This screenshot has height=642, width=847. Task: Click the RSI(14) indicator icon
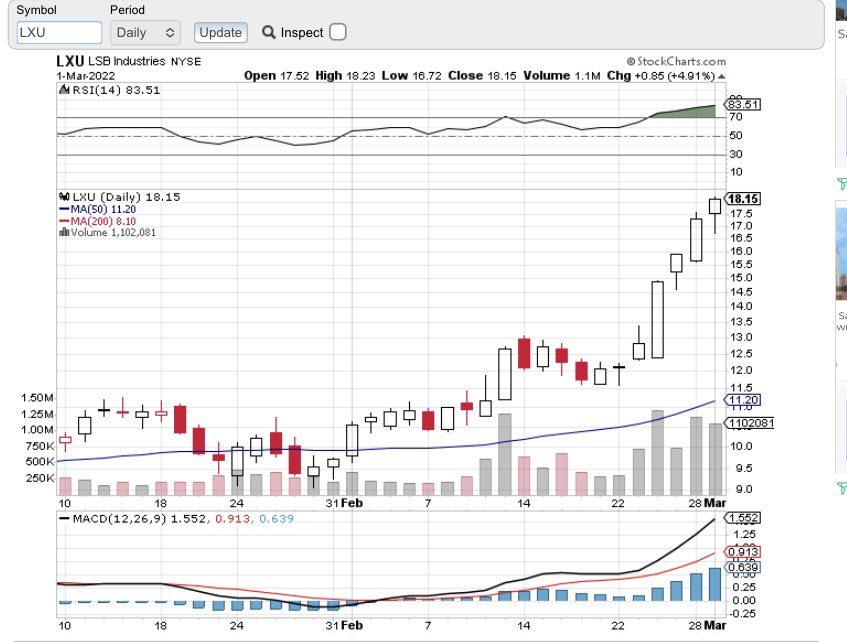[64, 90]
